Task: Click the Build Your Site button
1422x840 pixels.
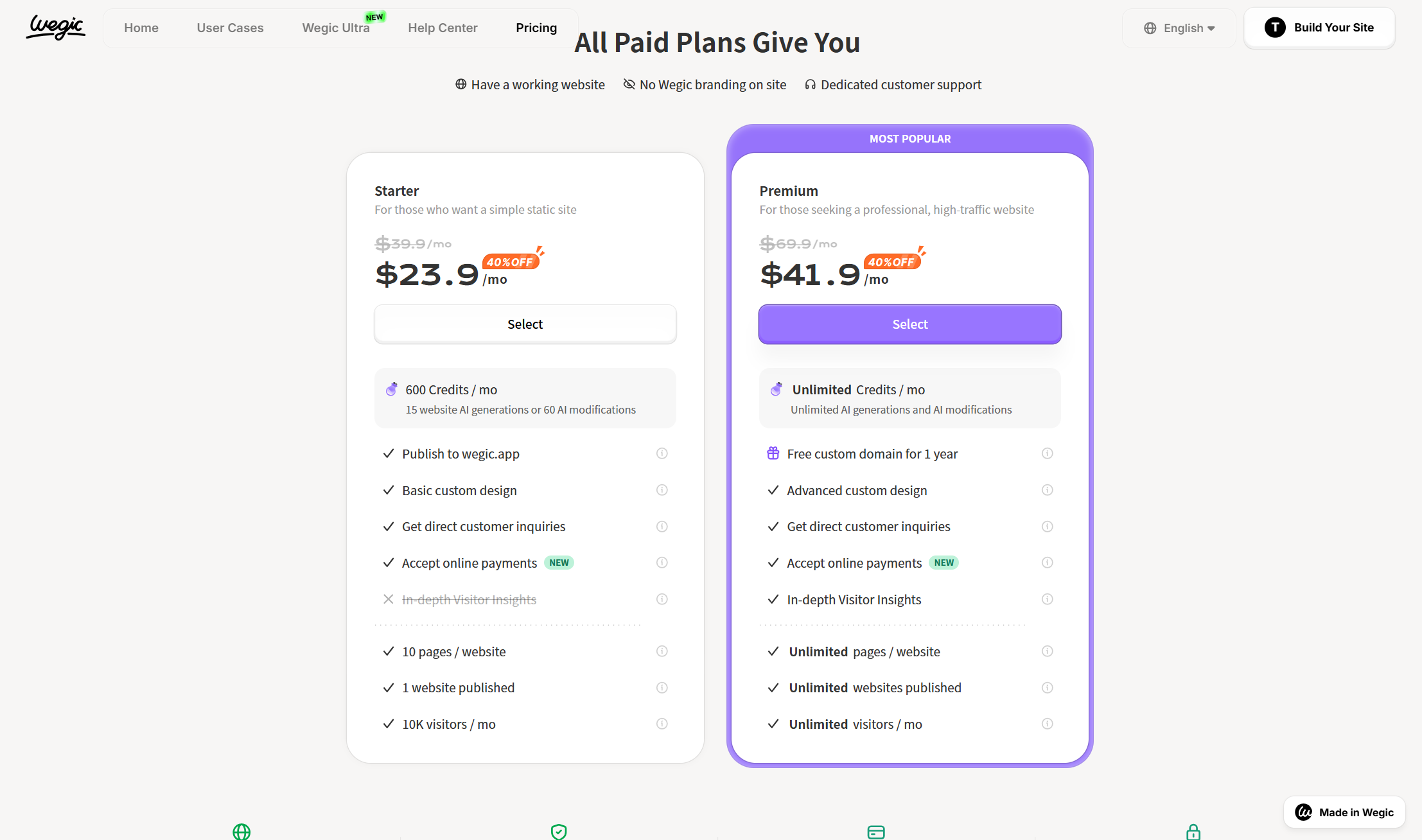Action: [x=1319, y=28]
